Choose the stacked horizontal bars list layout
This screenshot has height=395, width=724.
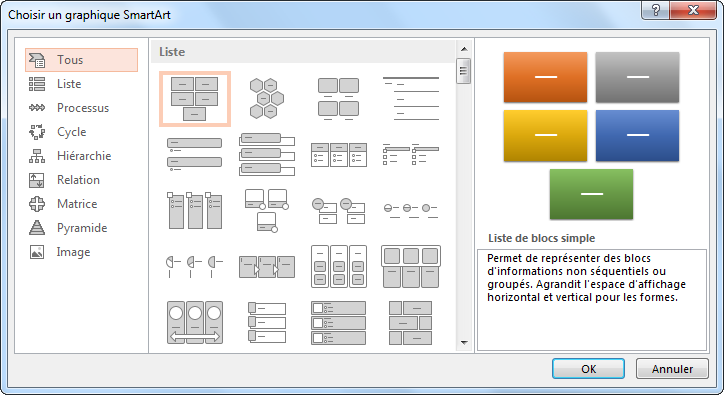[x=267, y=154]
